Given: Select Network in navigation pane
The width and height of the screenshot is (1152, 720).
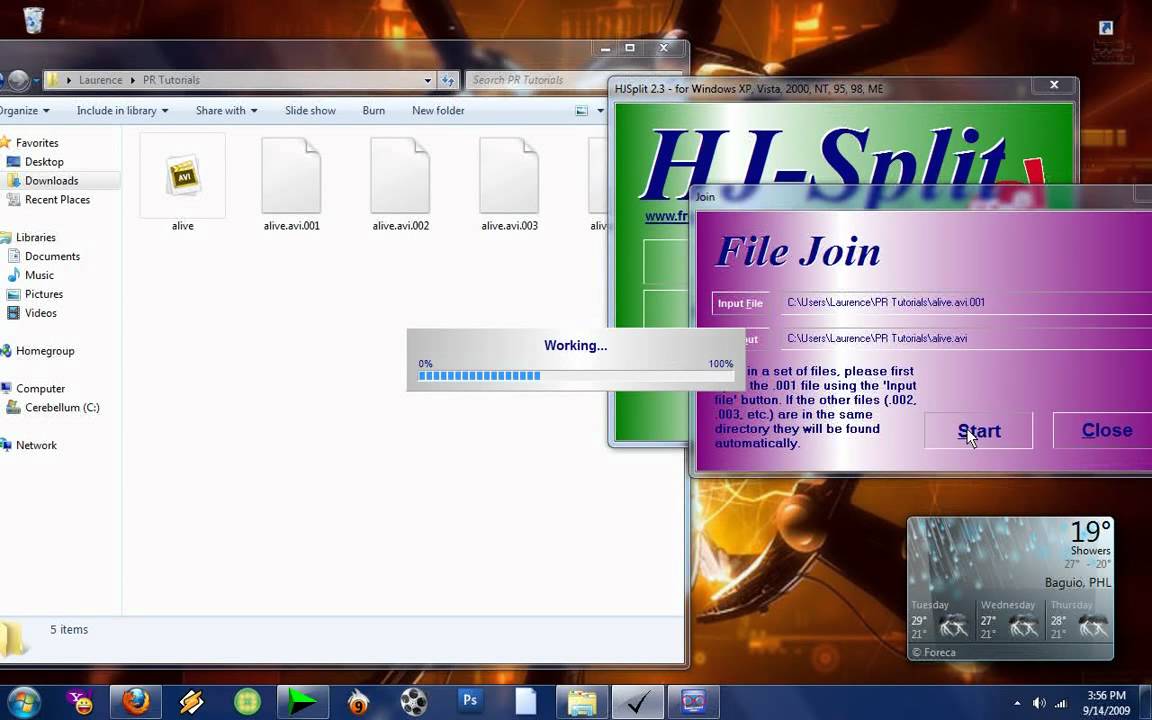Looking at the screenshot, I should [x=36, y=445].
